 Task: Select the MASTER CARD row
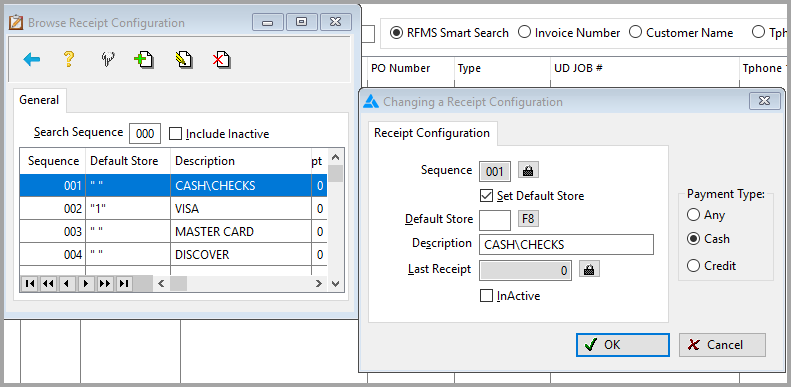pos(173,232)
